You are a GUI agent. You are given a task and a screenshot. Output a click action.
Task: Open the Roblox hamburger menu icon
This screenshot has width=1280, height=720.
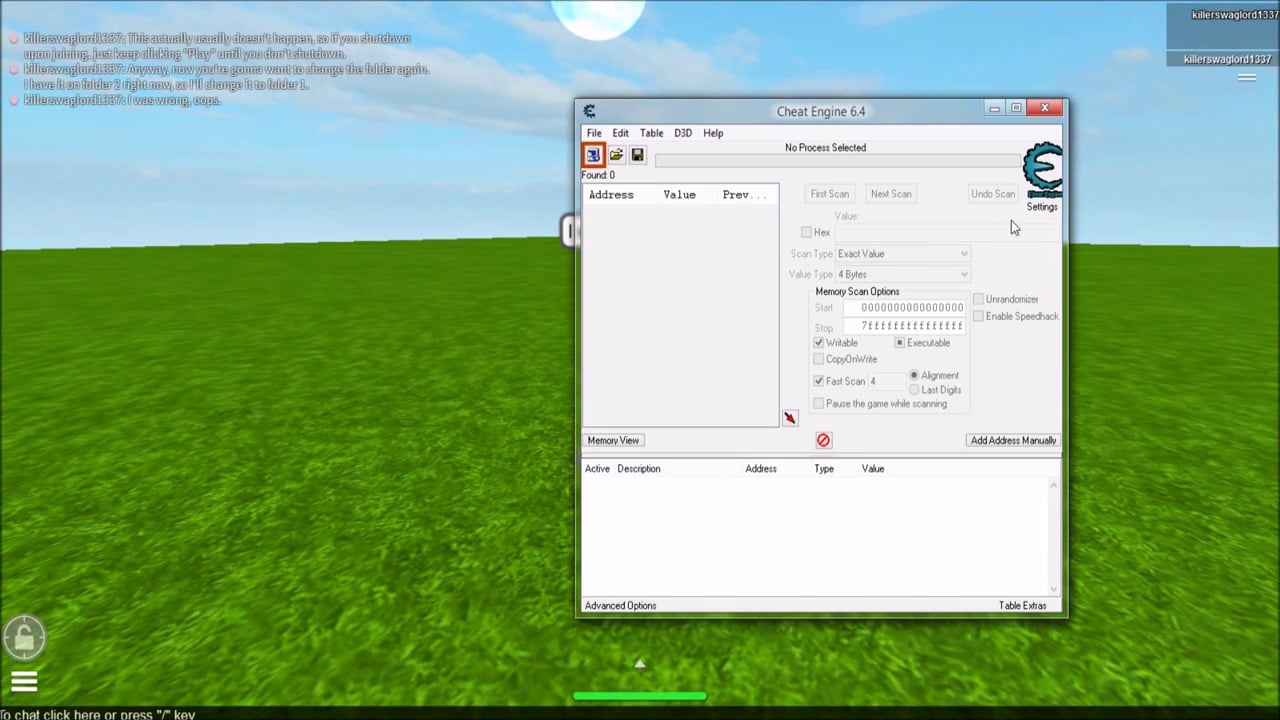(24, 683)
